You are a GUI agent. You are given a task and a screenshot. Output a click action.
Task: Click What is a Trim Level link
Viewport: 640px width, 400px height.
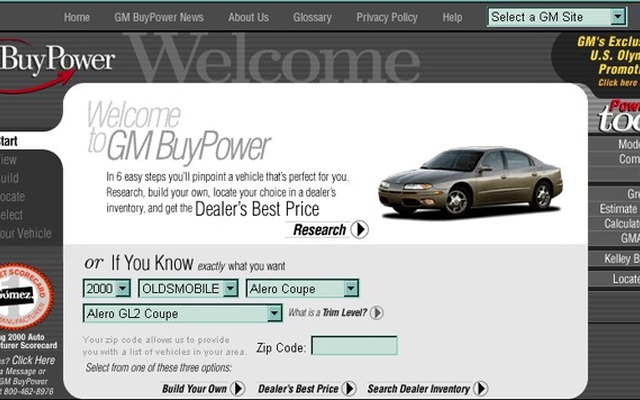point(328,313)
